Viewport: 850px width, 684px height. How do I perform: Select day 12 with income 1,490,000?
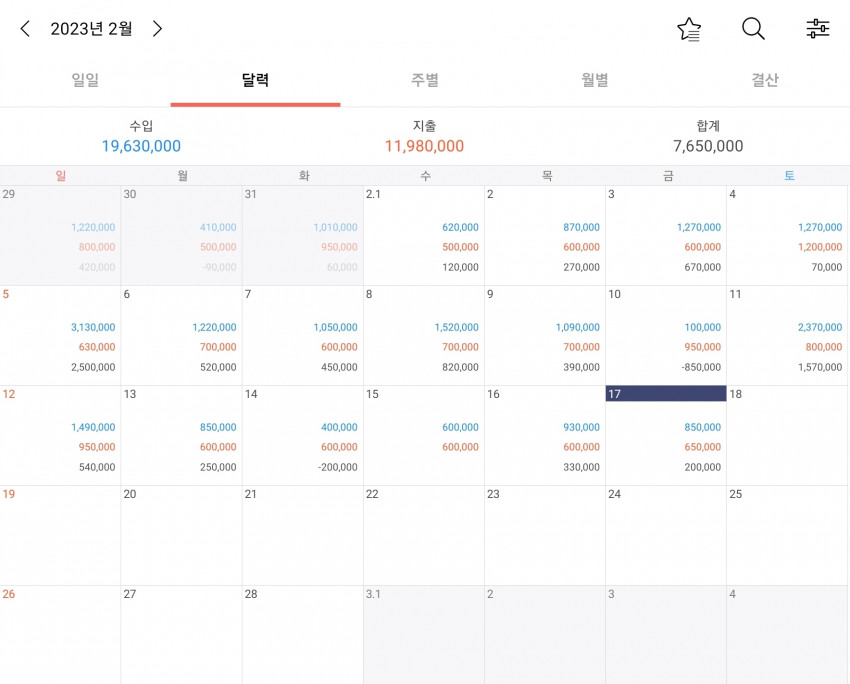pyautogui.click(x=60, y=435)
